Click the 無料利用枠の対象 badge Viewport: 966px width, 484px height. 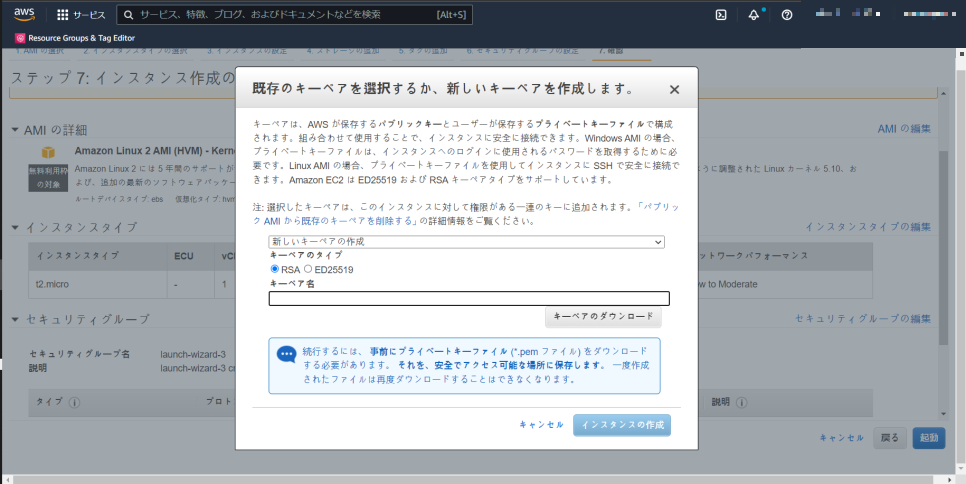[48, 177]
